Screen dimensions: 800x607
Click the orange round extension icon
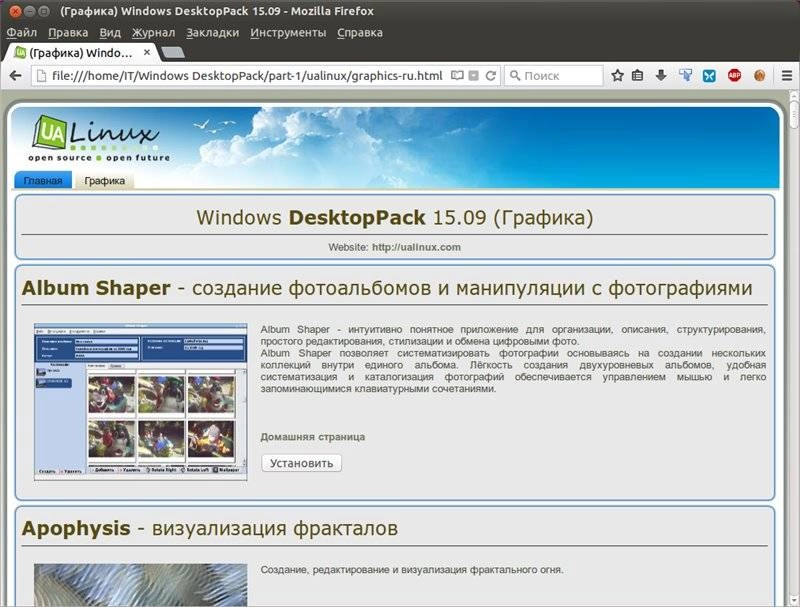759,76
